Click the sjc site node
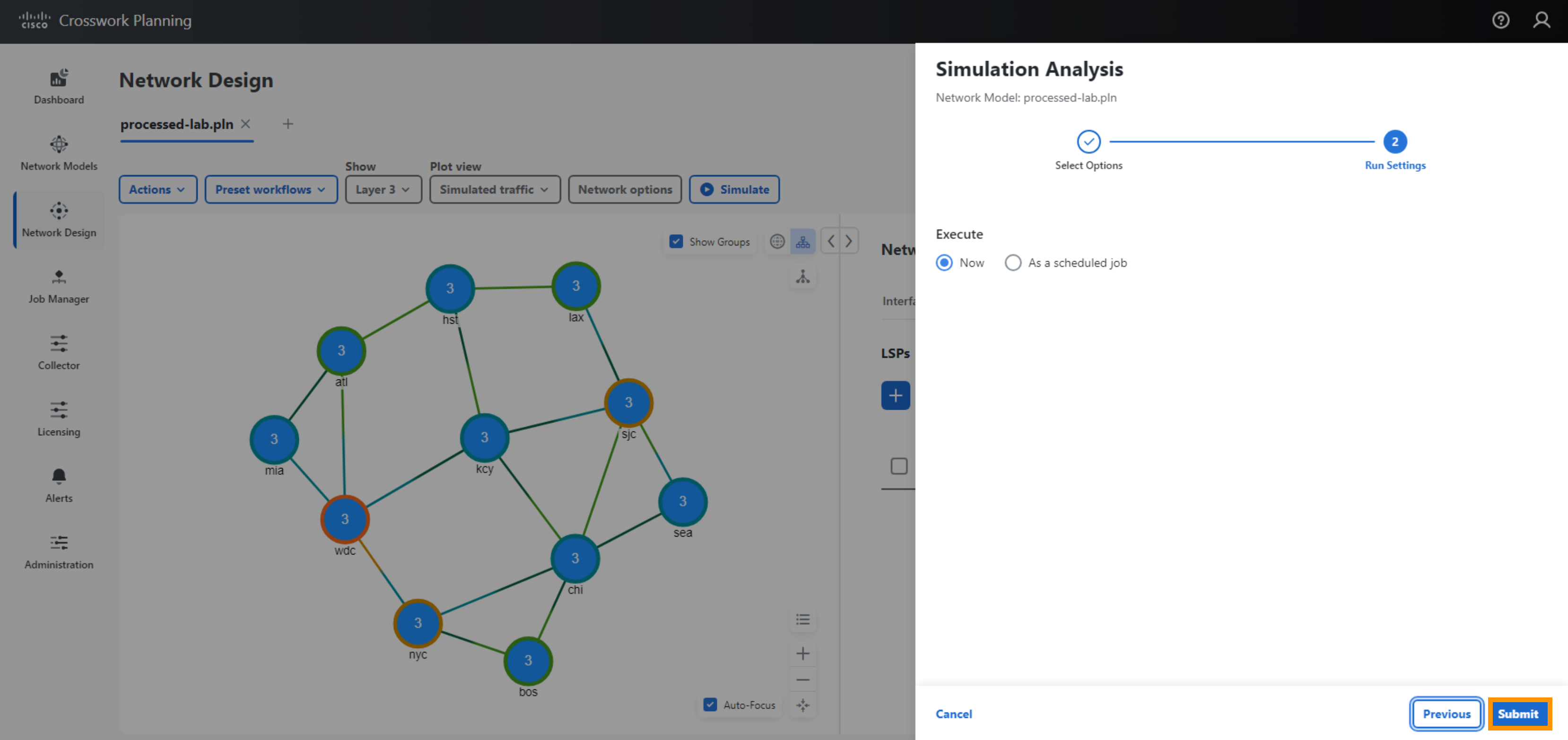This screenshot has width=1568, height=740. pyautogui.click(x=629, y=403)
